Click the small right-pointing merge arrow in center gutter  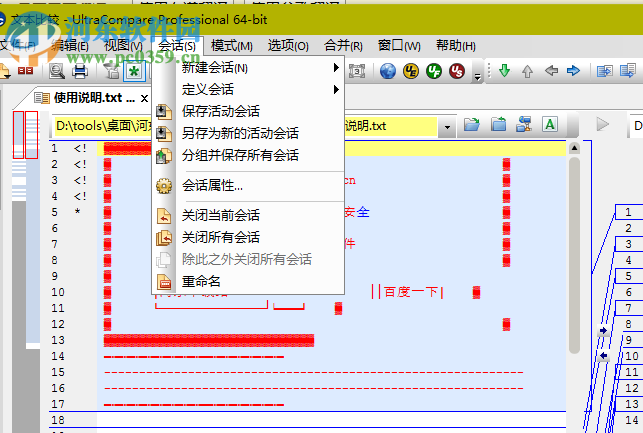[x=603, y=330]
